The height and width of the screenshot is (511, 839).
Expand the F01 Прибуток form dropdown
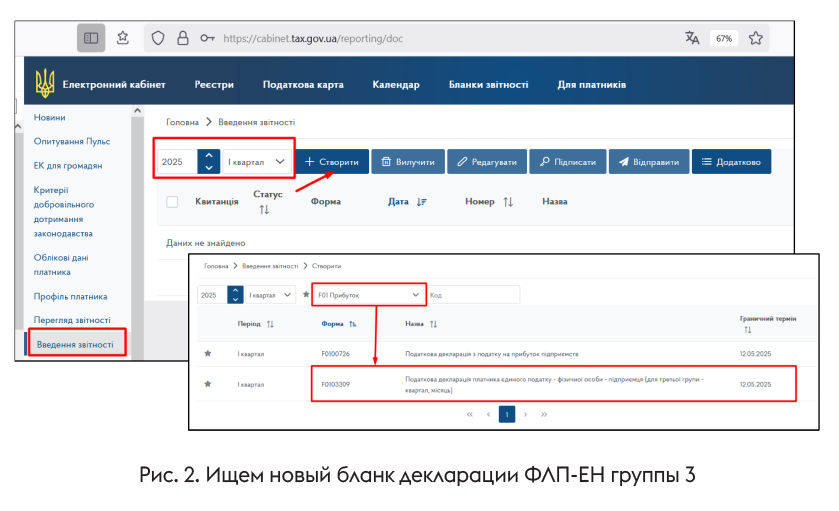coord(371,296)
